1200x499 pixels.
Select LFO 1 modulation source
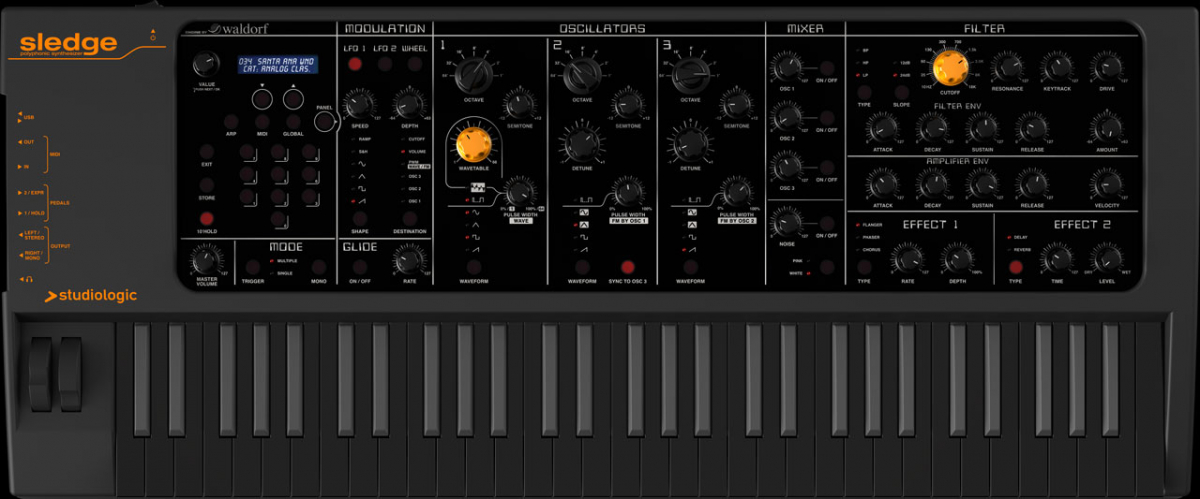point(355,65)
